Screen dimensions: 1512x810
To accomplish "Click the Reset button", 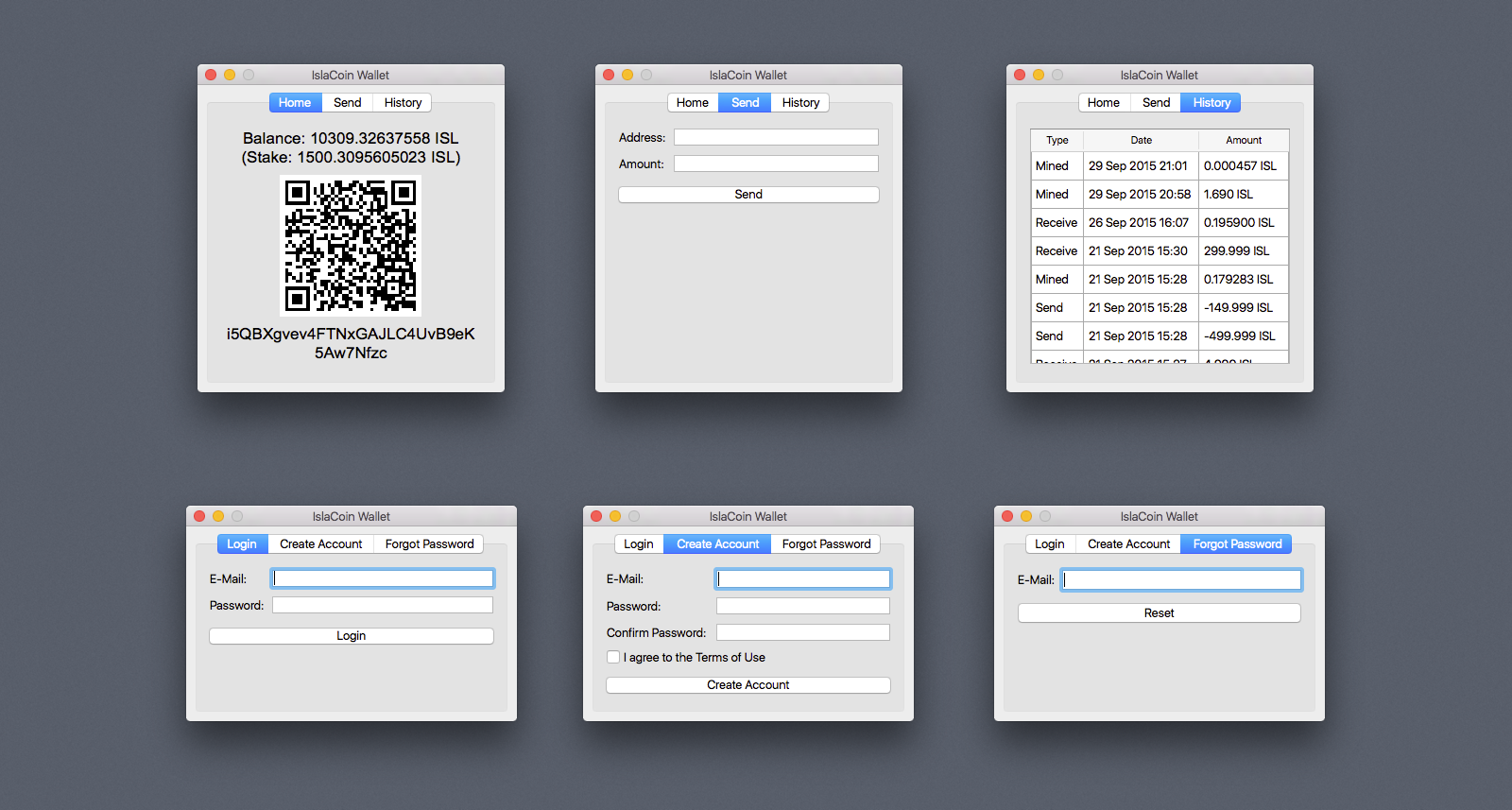I will [x=1160, y=613].
